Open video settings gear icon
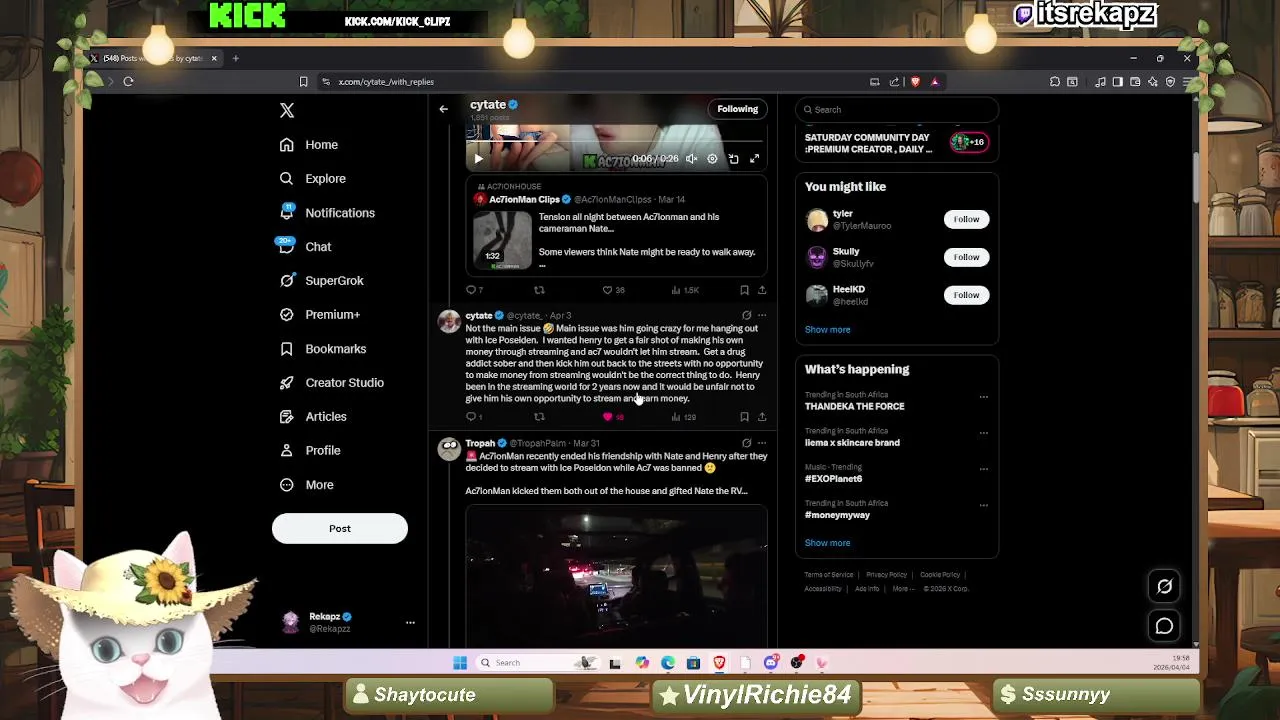Viewport: 1280px width, 720px height. (712, 159)
